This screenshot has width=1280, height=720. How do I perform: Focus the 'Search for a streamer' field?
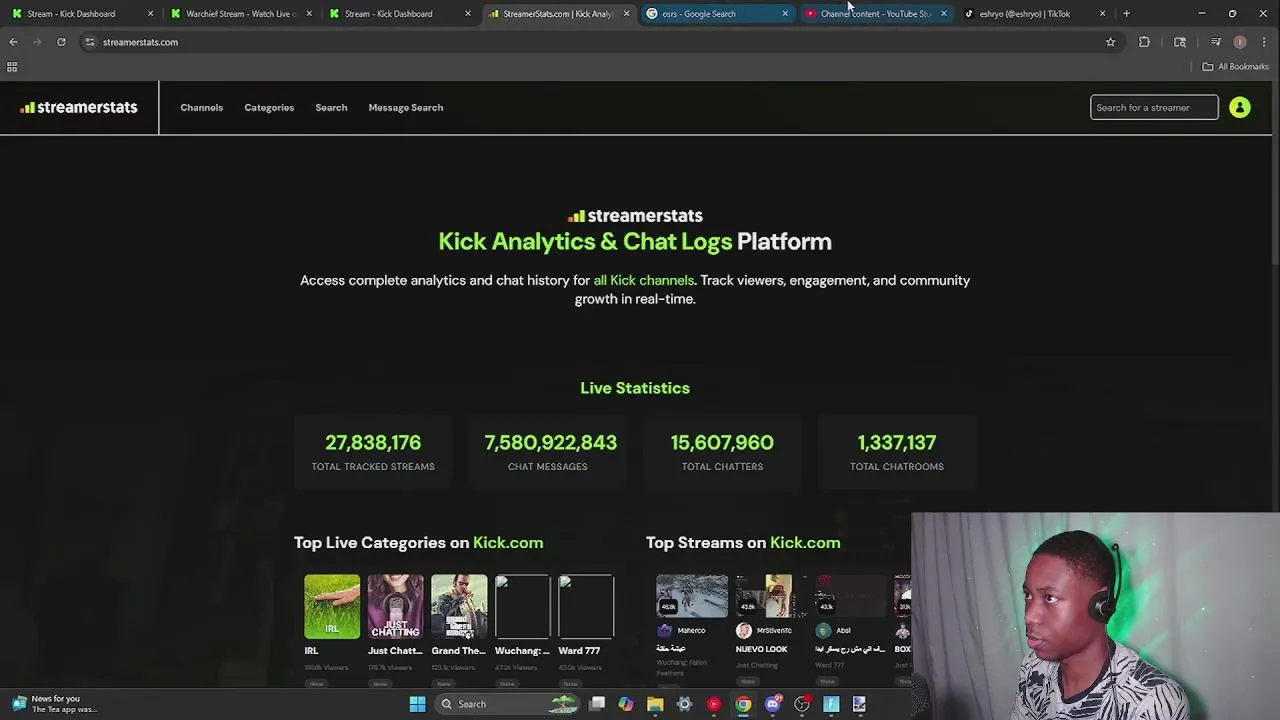(x=1154, y=108)
